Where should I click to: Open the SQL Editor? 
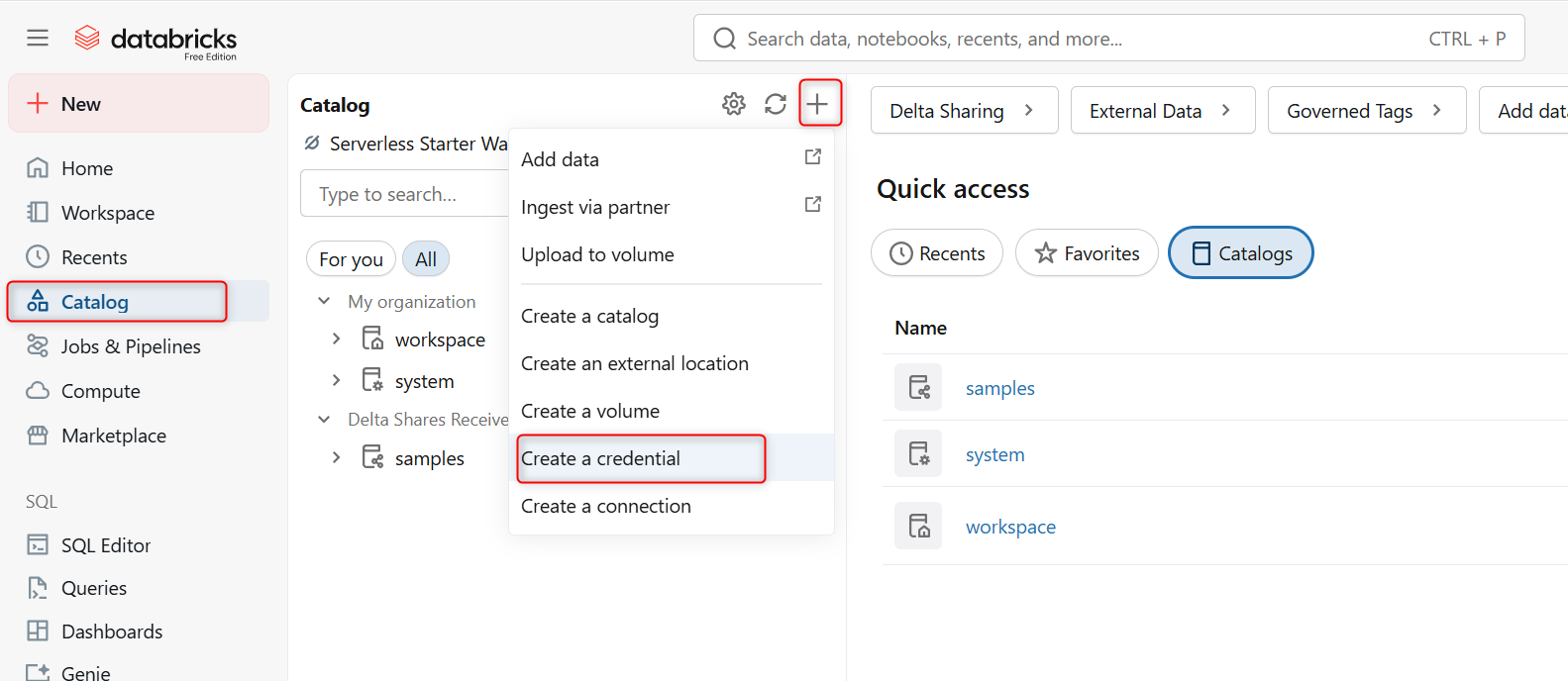point(105,545)
